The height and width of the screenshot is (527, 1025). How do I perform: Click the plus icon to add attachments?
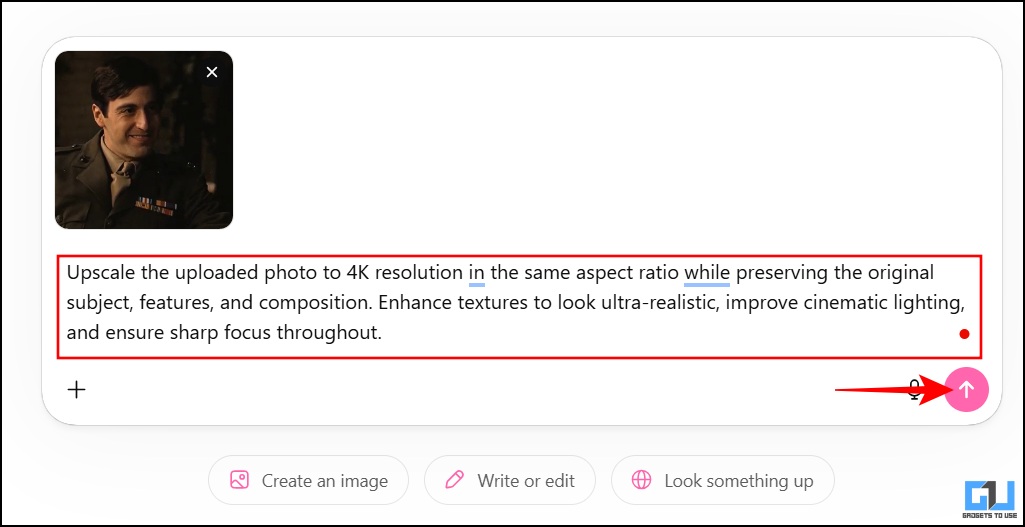click(77, 389)
